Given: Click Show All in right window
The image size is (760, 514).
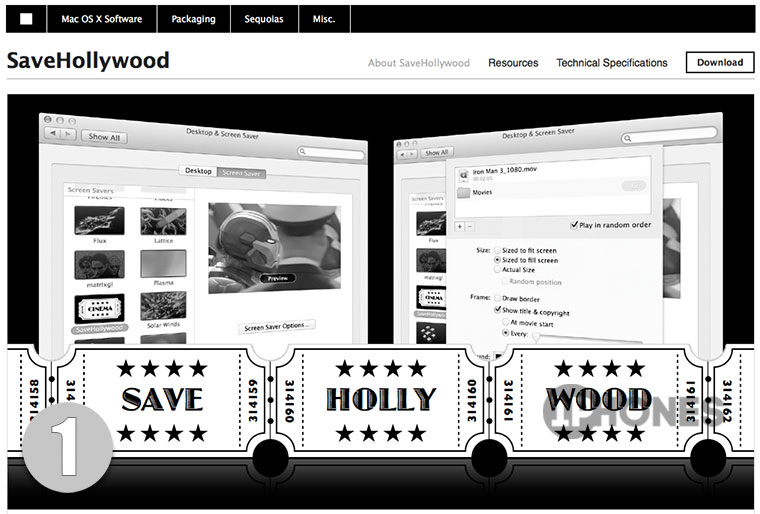Looking at the screenshot, I should (x=436, y=152).
